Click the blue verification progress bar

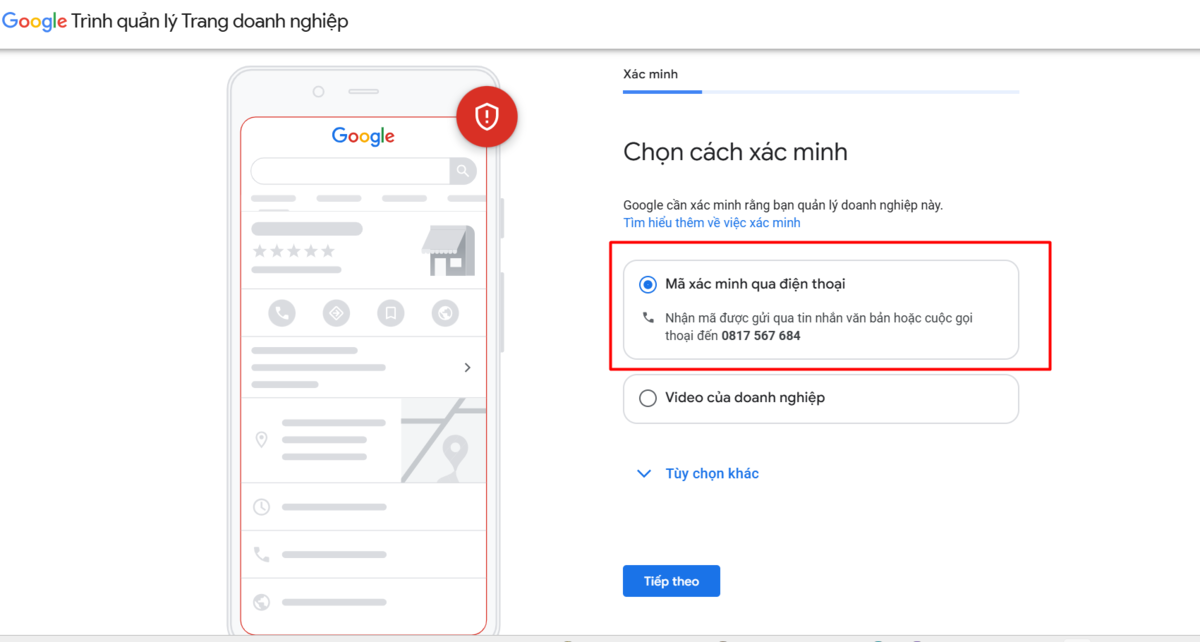click(x=662, y=91)
